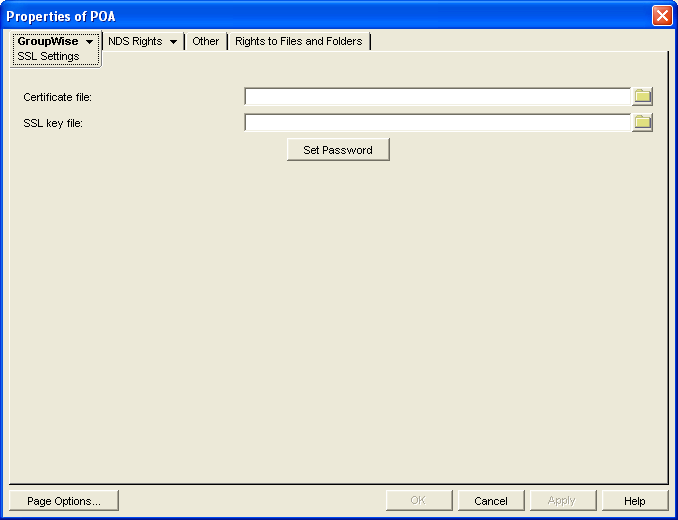Click the Set Password button
Image resolution: width=678 pixels, height=520 pixels.
338,150
